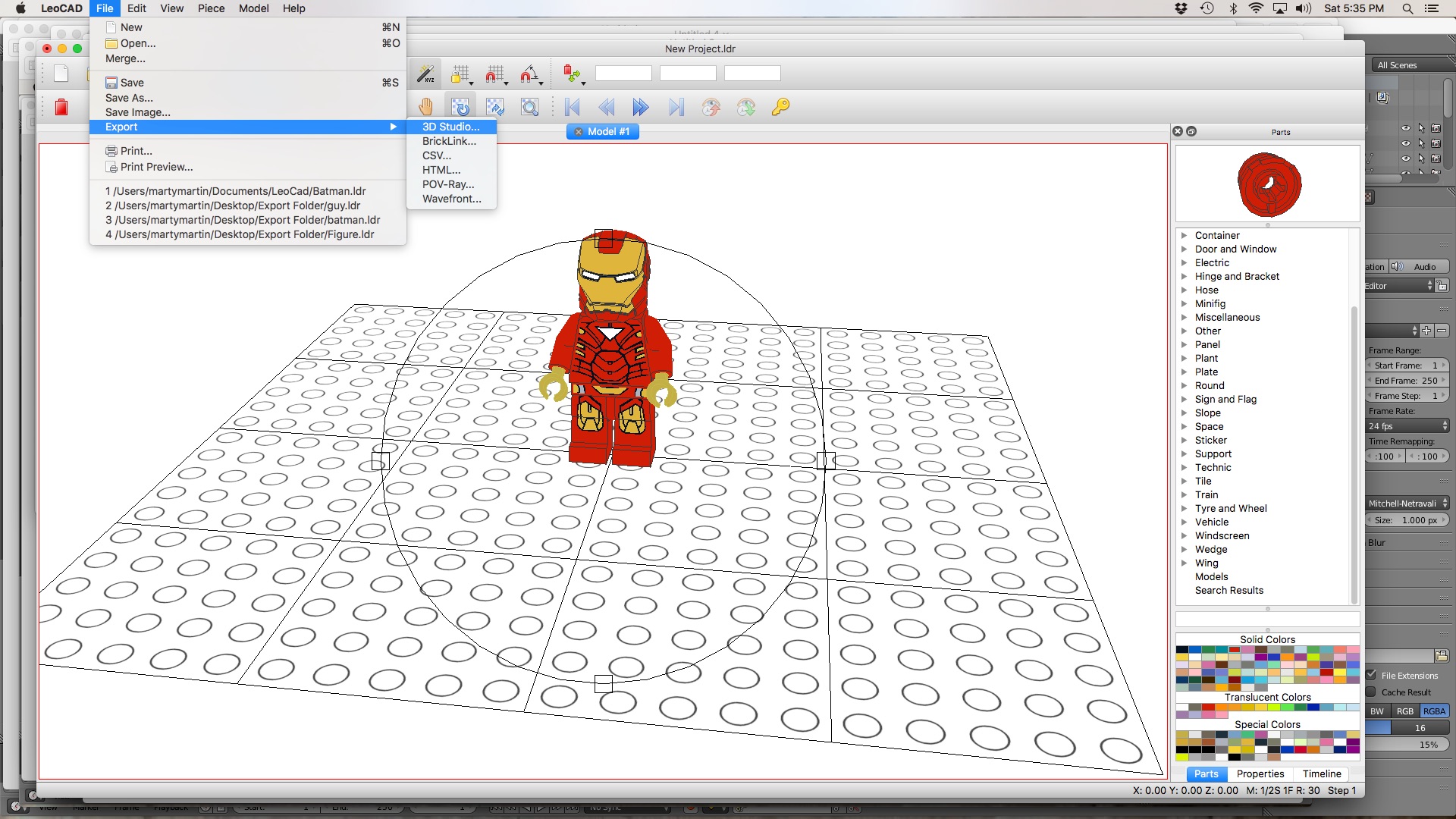
Task: Click the Insert Step icon
Action: point(711,107)
